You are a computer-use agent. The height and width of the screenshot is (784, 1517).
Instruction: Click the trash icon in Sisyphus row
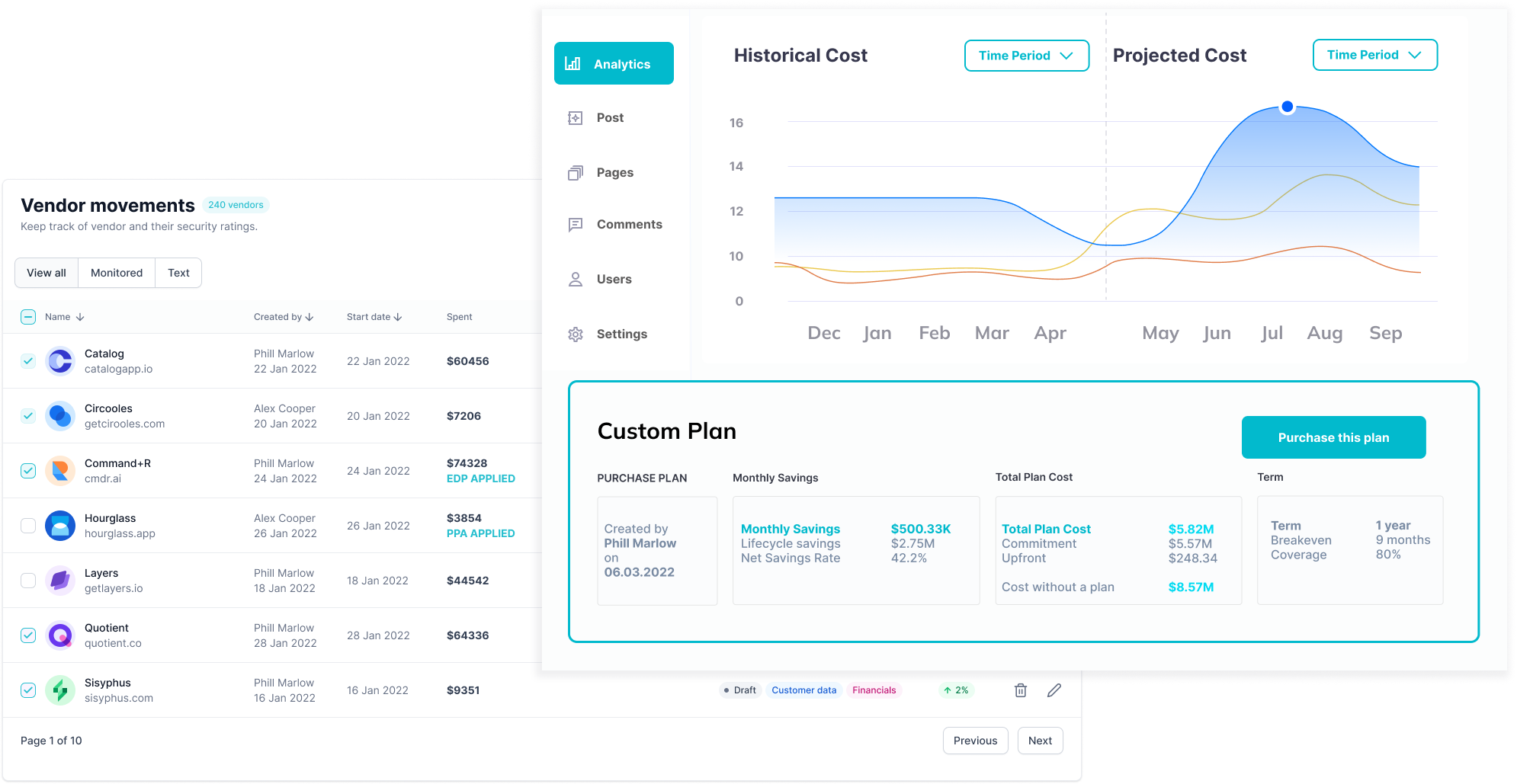pos(1021,690)
